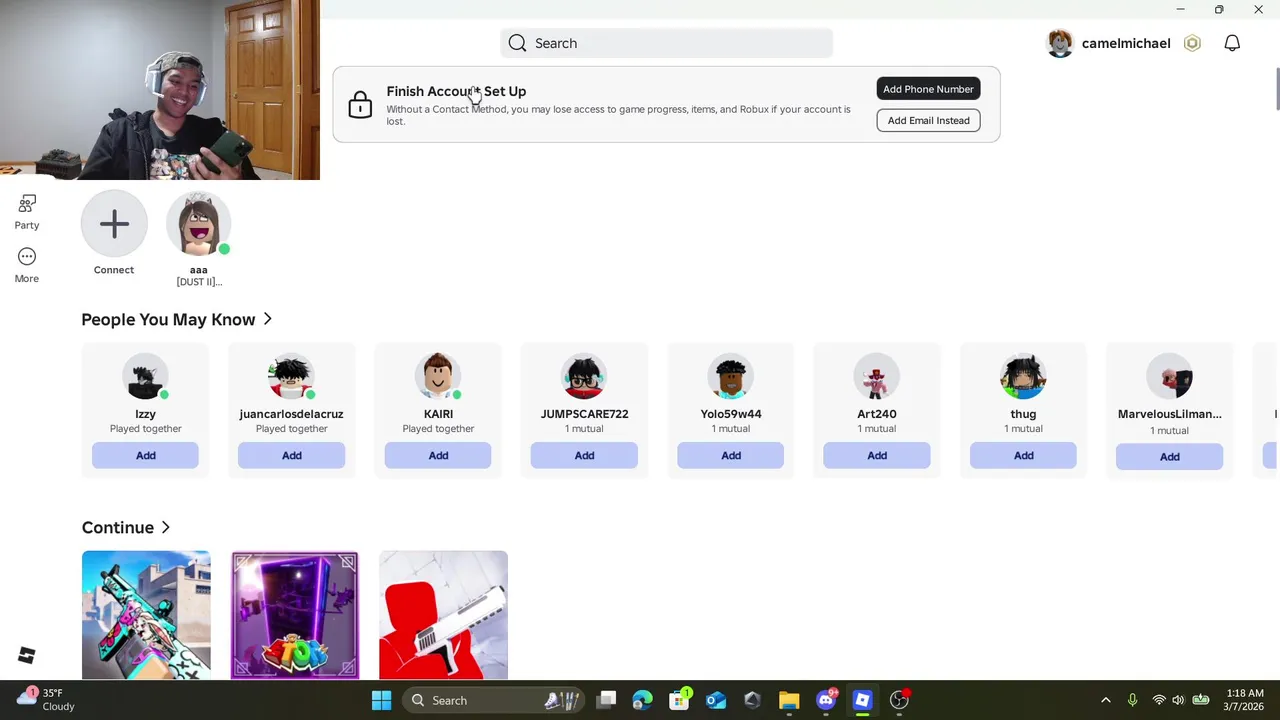Add JUMPSCARE722 as a friend
1280x720 pixels.
(584, 455)
